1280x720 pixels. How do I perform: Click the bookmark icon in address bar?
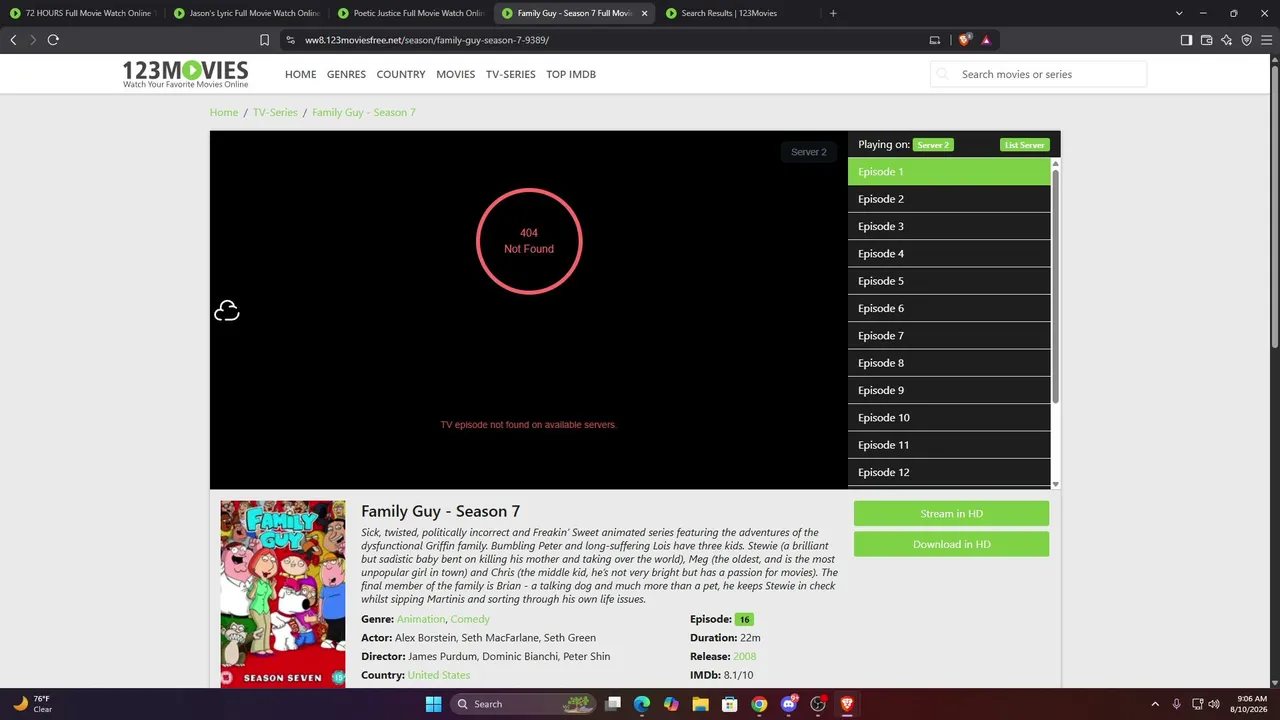pyautogui.click(x=264, y=40)
